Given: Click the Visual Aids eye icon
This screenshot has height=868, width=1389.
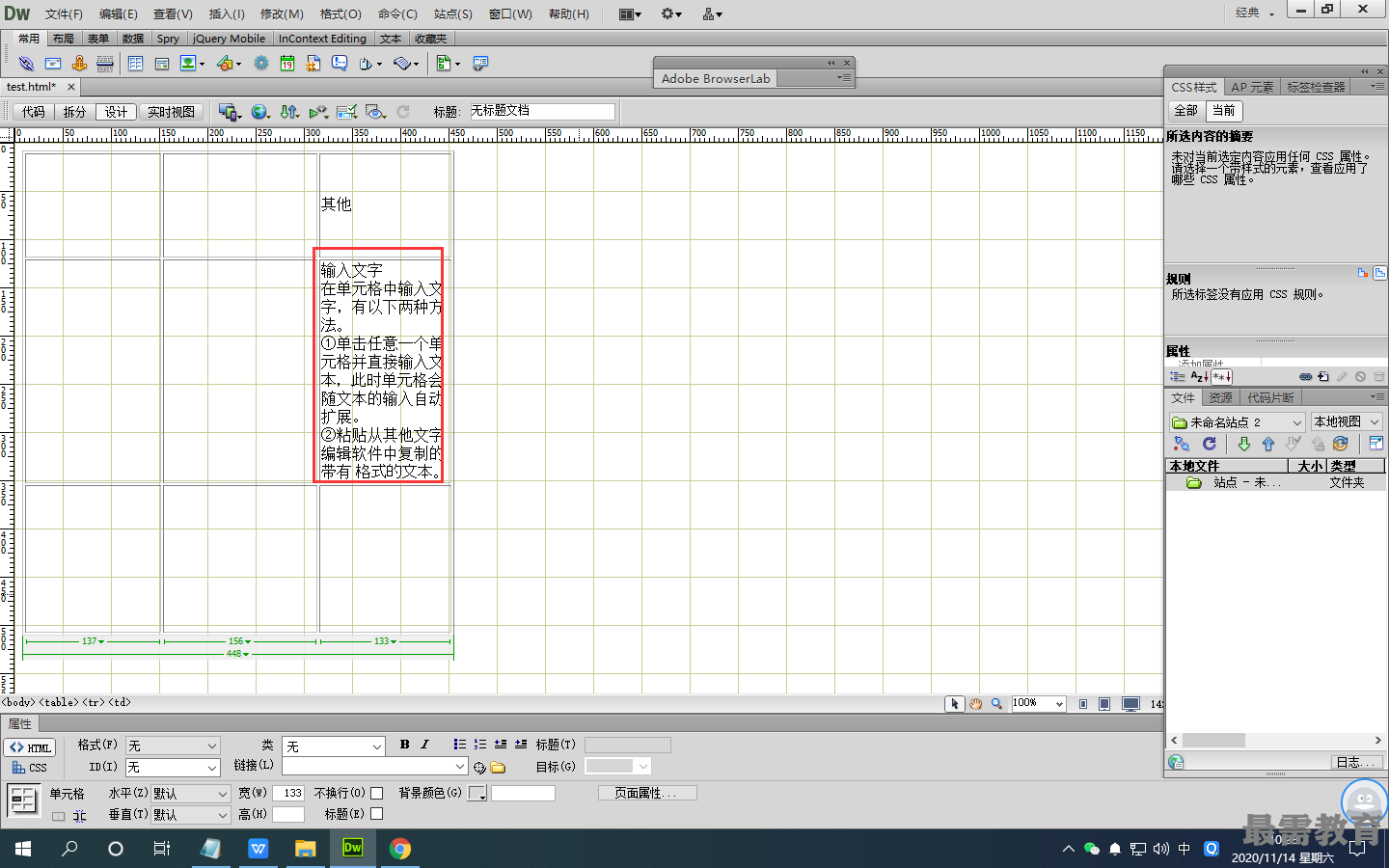Looking at the screenshot, I should [x=374, y=112].
